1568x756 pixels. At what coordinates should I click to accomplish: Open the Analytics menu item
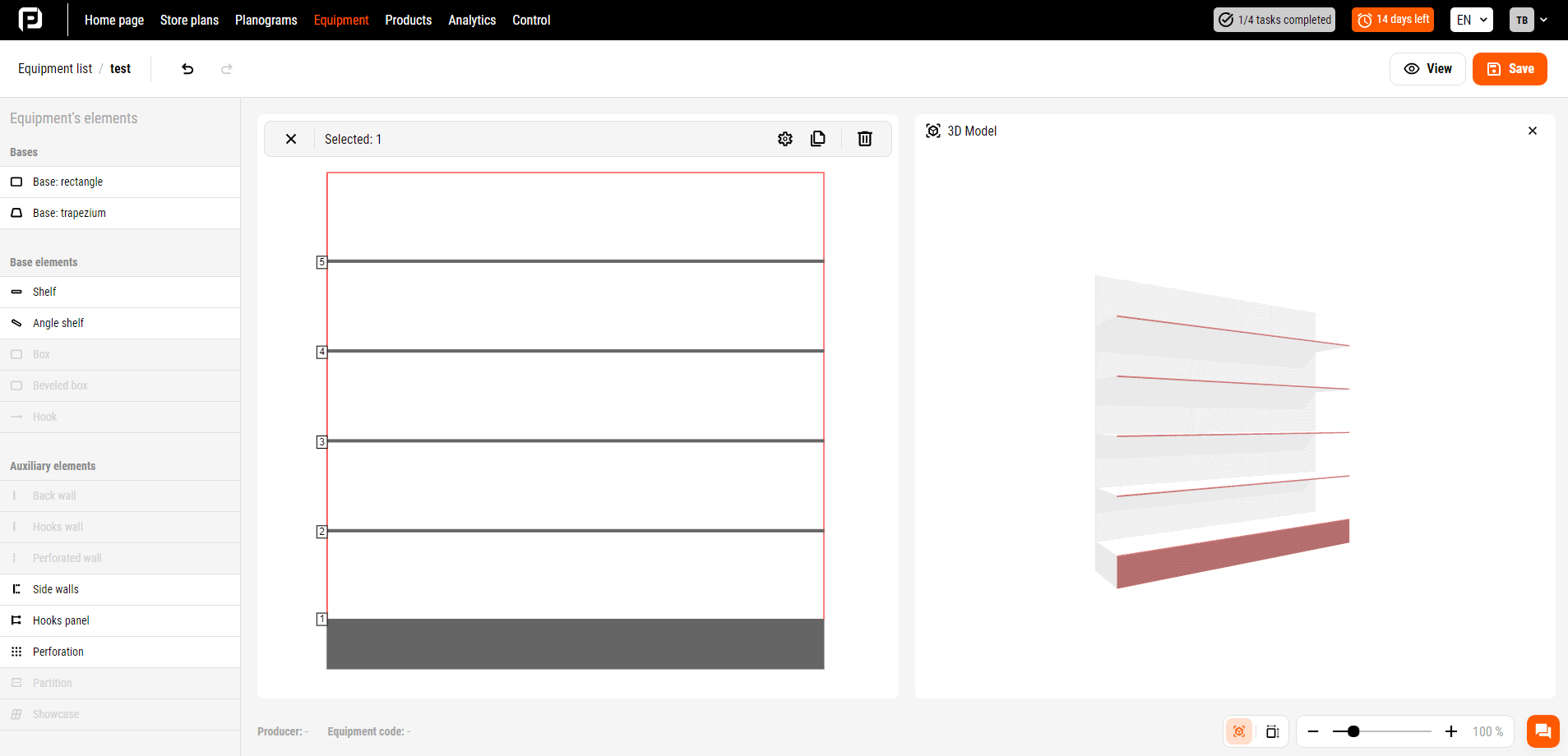click(472, 20)
